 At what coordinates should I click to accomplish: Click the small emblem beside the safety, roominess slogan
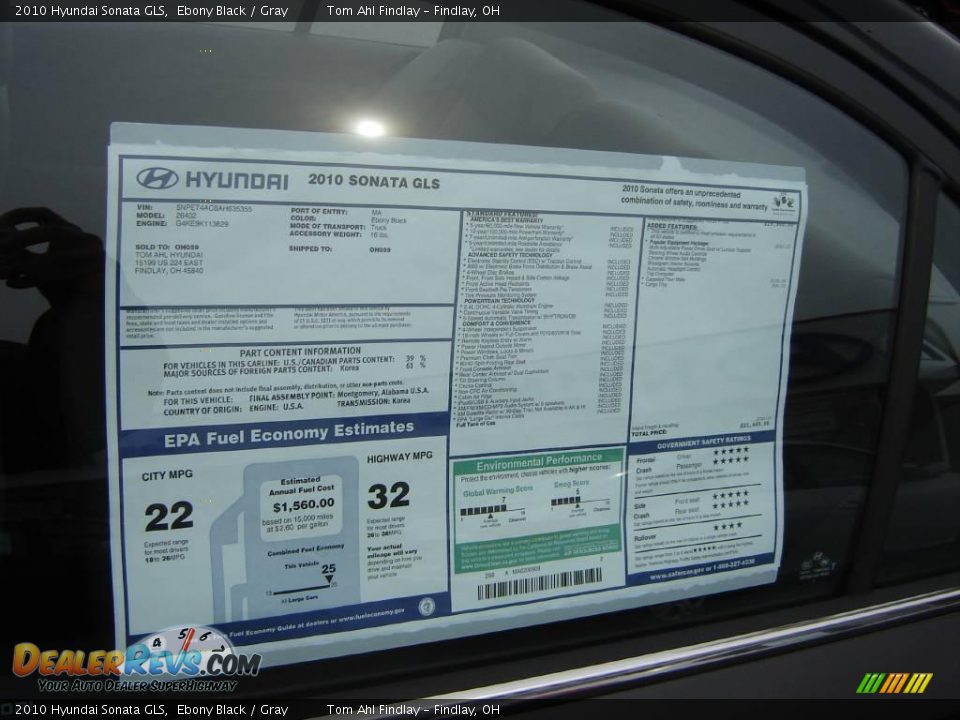coord(783,203)
